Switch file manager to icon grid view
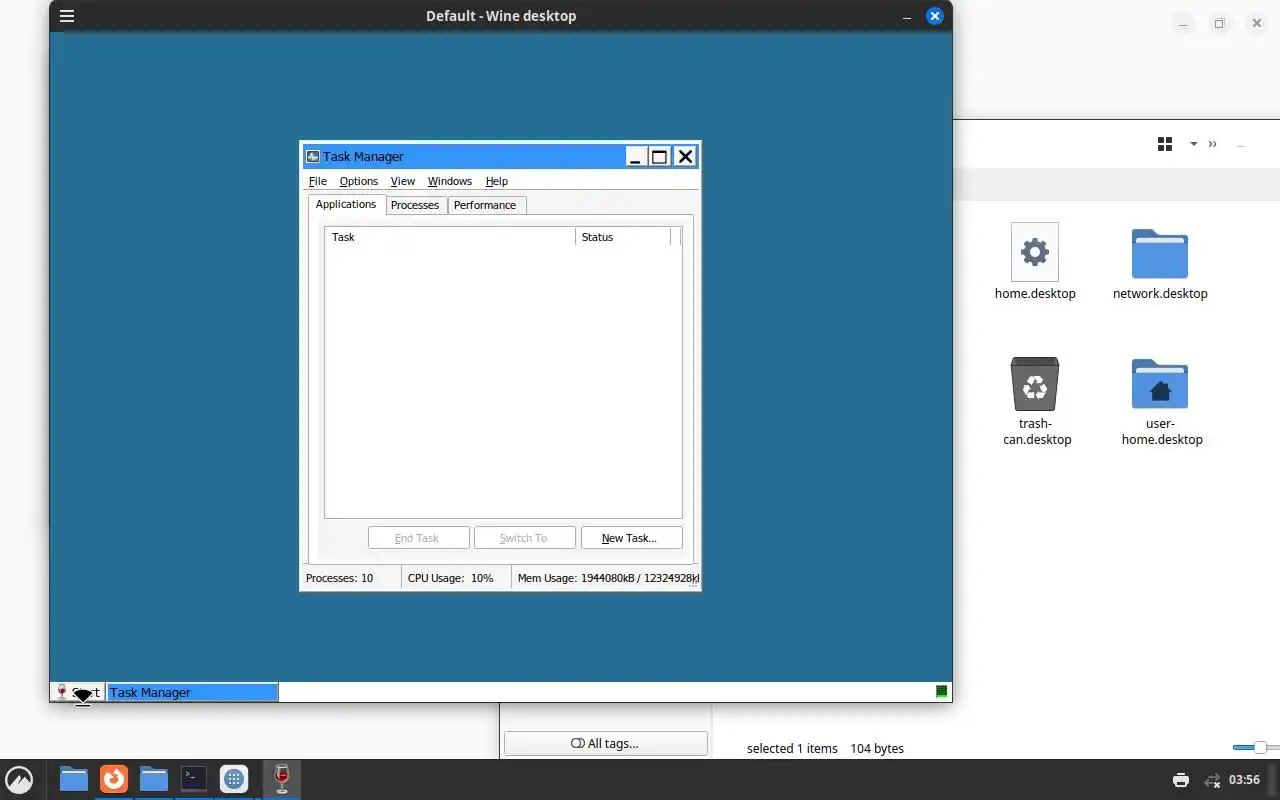Viewport: 1280px width, 800px height. 1165,144
